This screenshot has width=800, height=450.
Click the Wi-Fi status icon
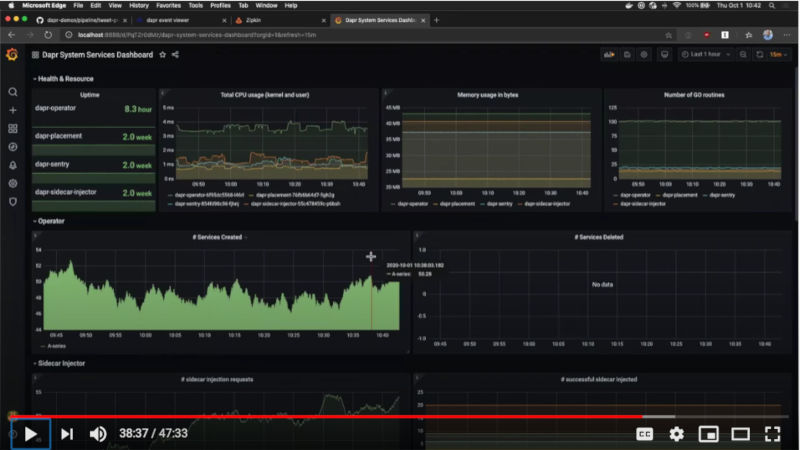[x=677, y=6]
